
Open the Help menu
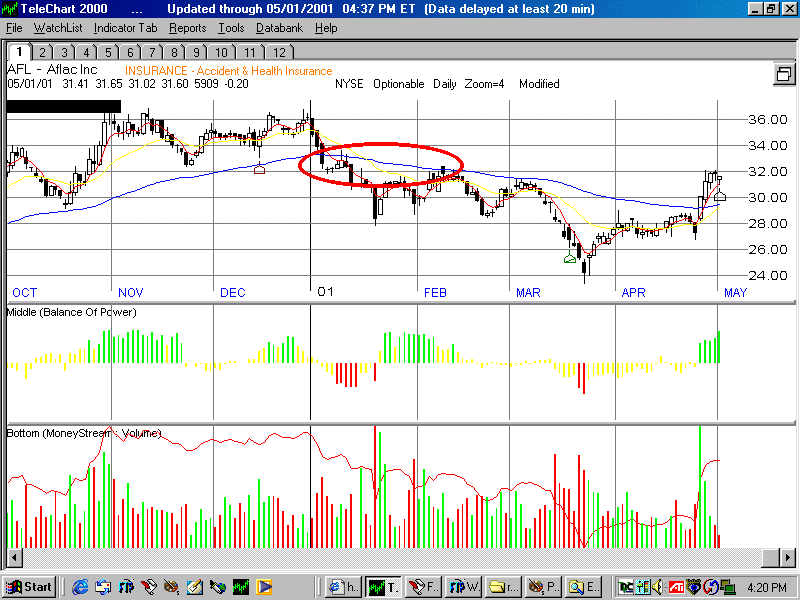pos(326,28)
